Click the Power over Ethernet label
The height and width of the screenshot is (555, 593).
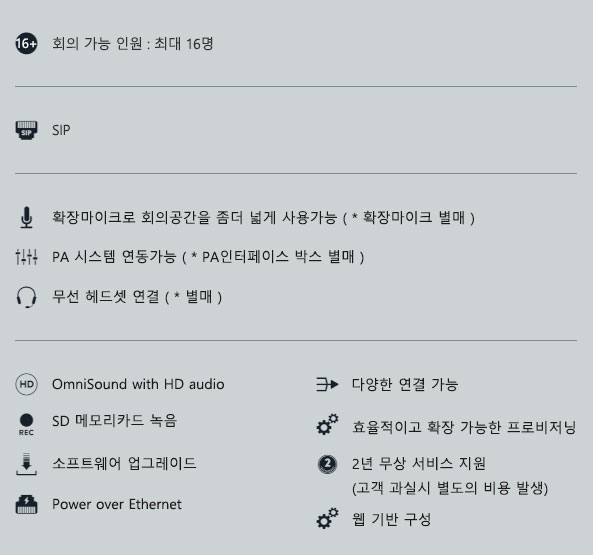[117, 504]
